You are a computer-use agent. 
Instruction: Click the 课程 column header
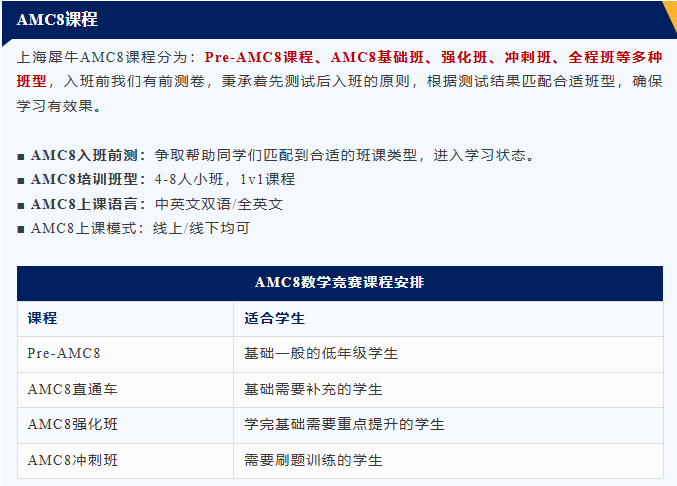click(43, 318)
